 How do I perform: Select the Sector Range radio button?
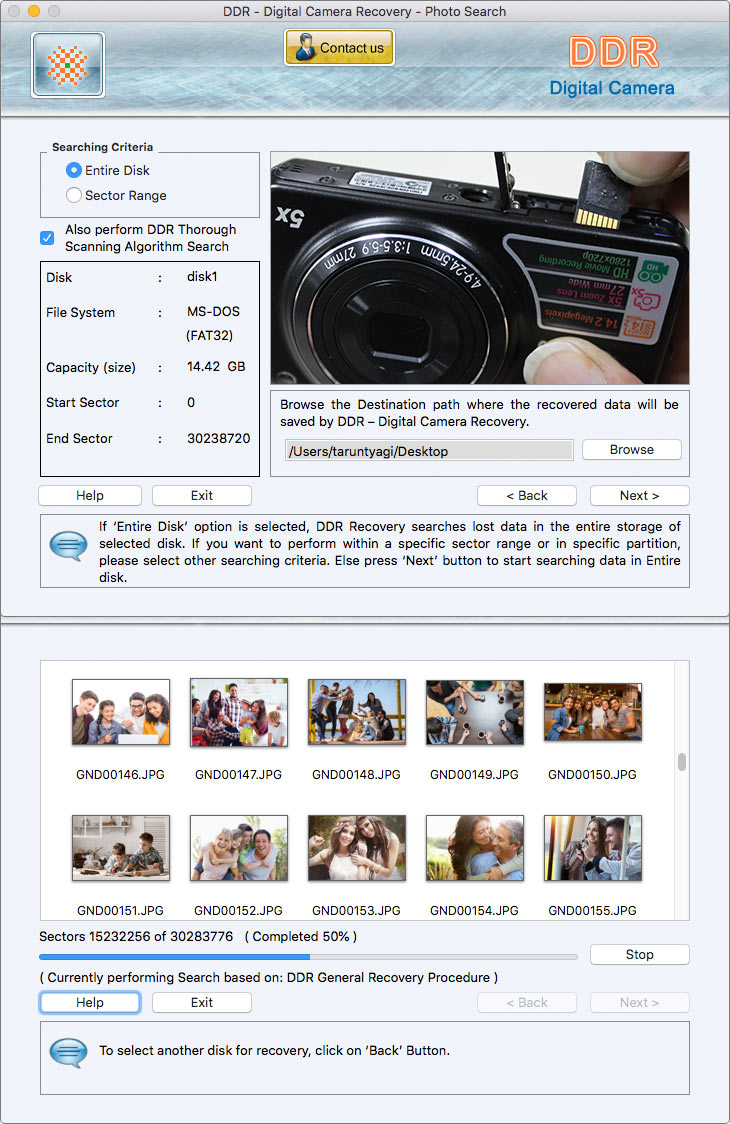73,195
